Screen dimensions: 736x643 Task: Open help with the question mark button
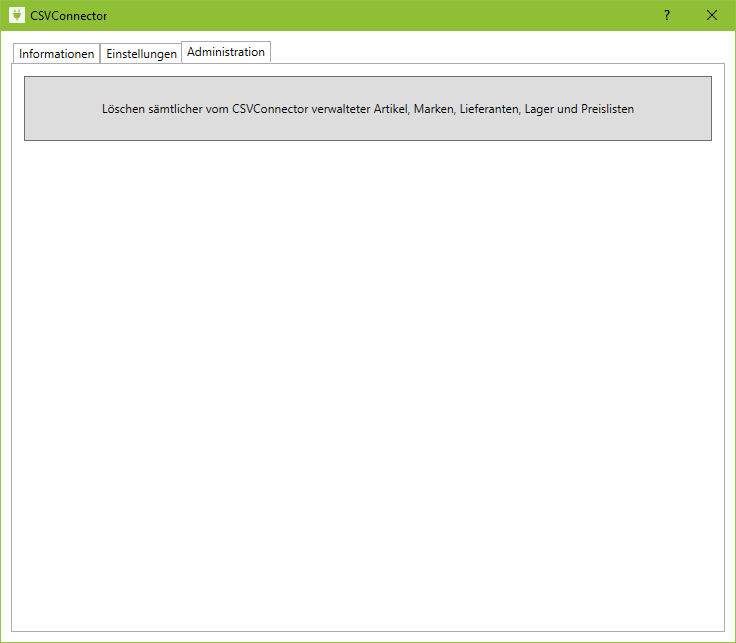(x=667, y=16)
